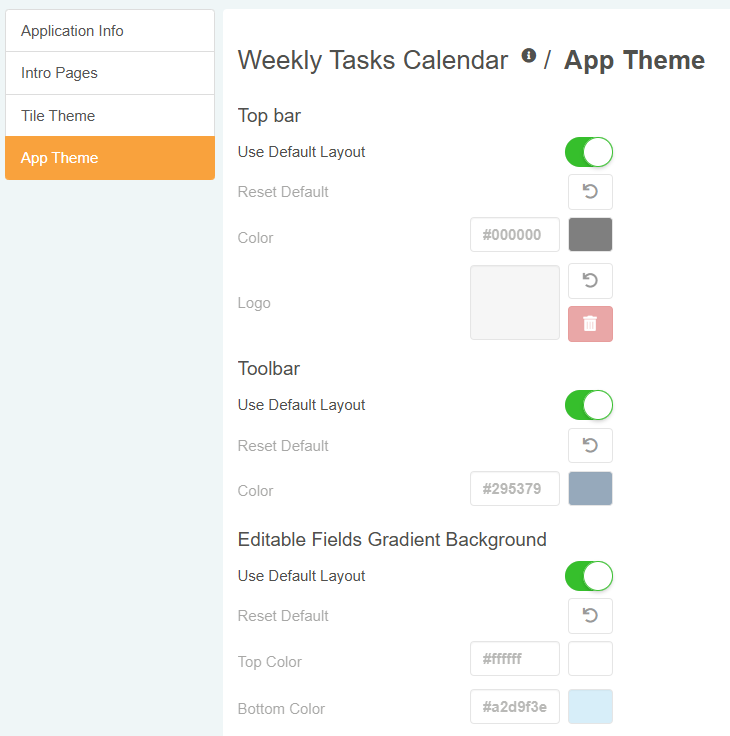Image resolution: width=730 pixels, height=736 pixels.
Task: Open the Top bar gray color swatch
Action: click(590, 235)
